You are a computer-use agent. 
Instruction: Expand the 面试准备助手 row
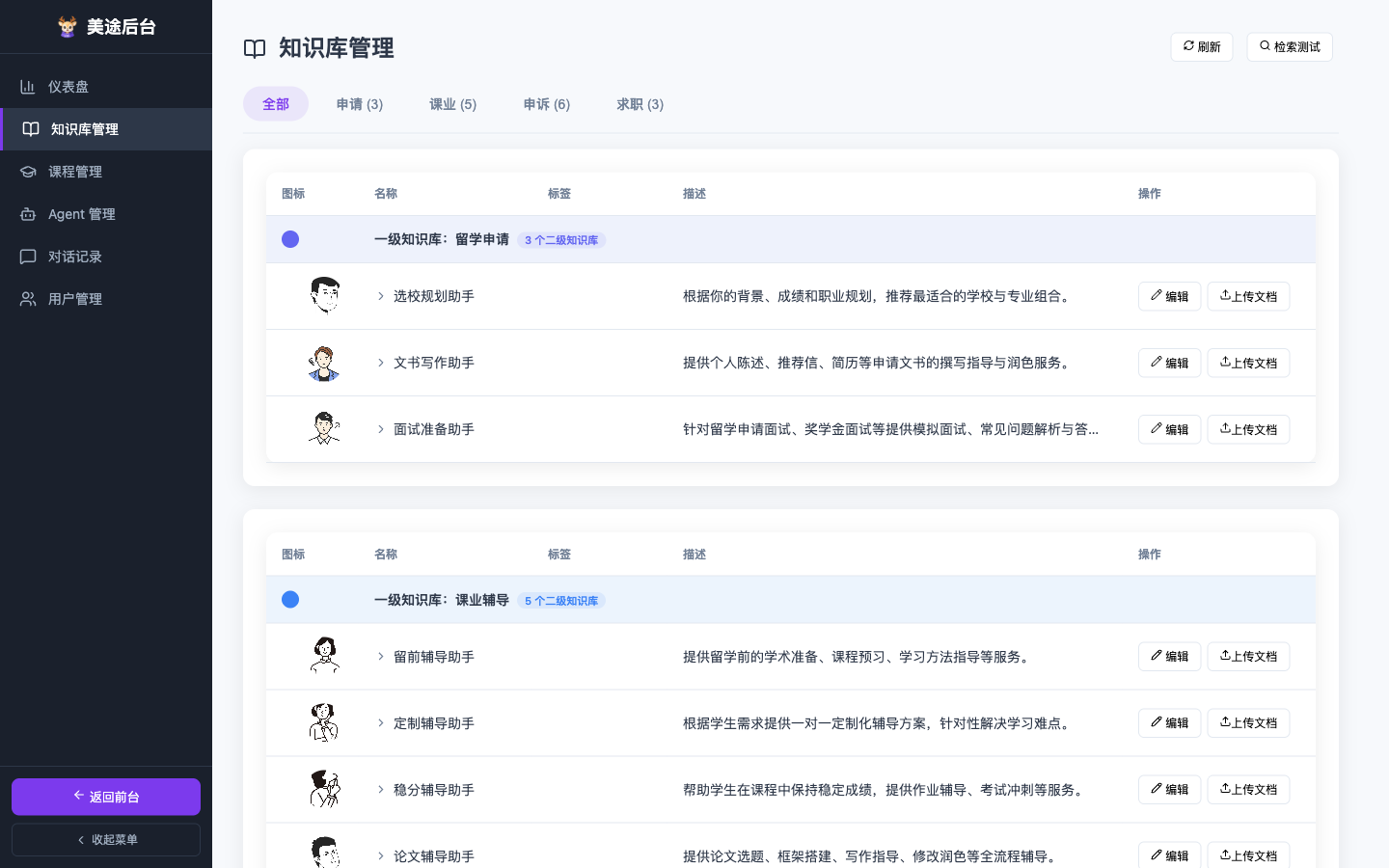coord(381,429)
